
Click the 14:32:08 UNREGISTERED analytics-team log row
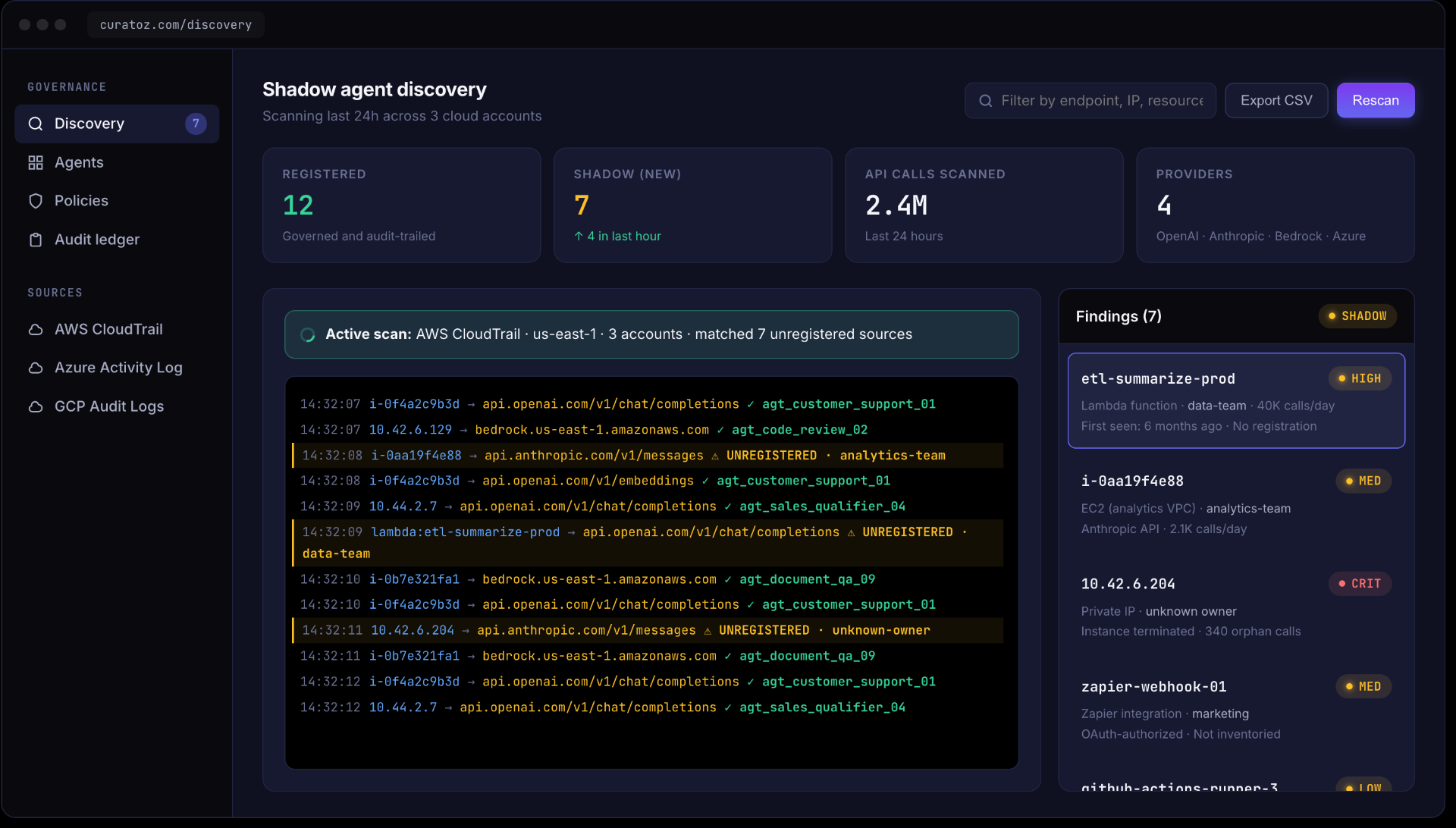pos(648,456)
